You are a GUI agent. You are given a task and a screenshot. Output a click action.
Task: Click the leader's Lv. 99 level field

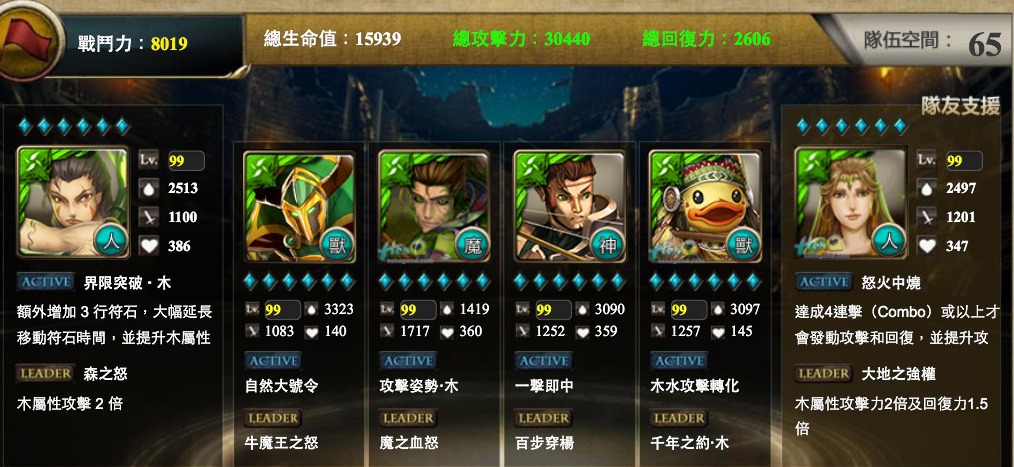(x=186, y=161)
